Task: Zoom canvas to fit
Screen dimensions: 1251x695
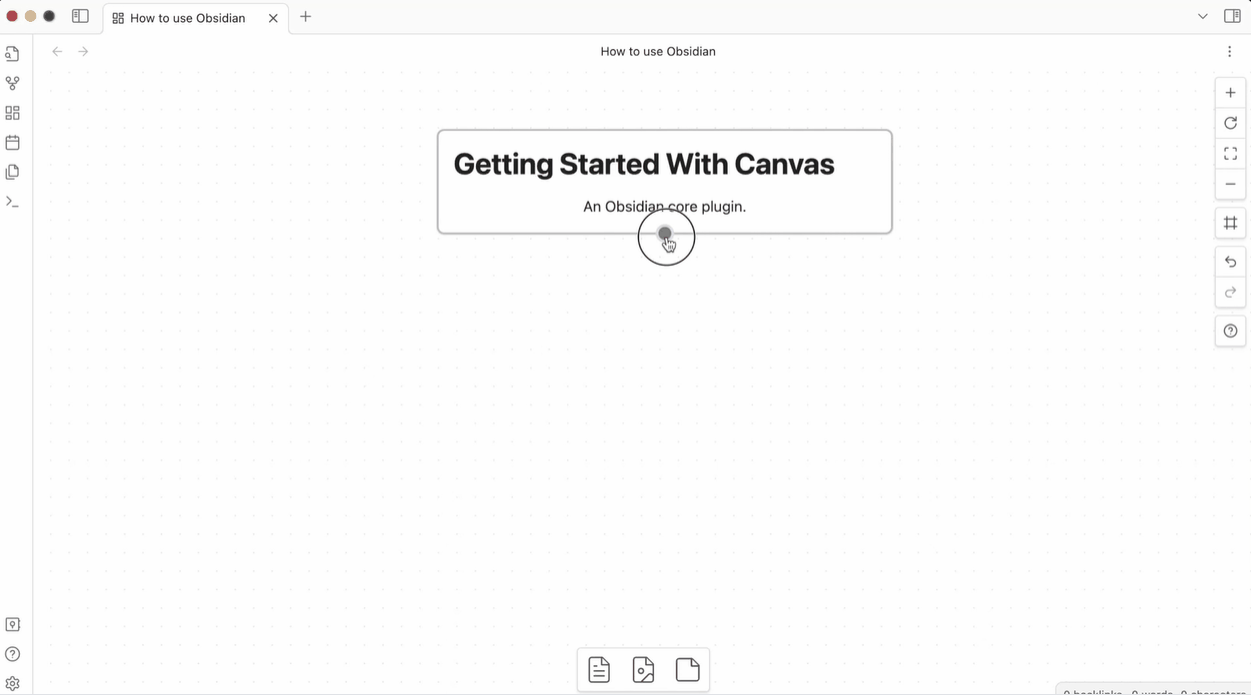Action: (1230, 153)
